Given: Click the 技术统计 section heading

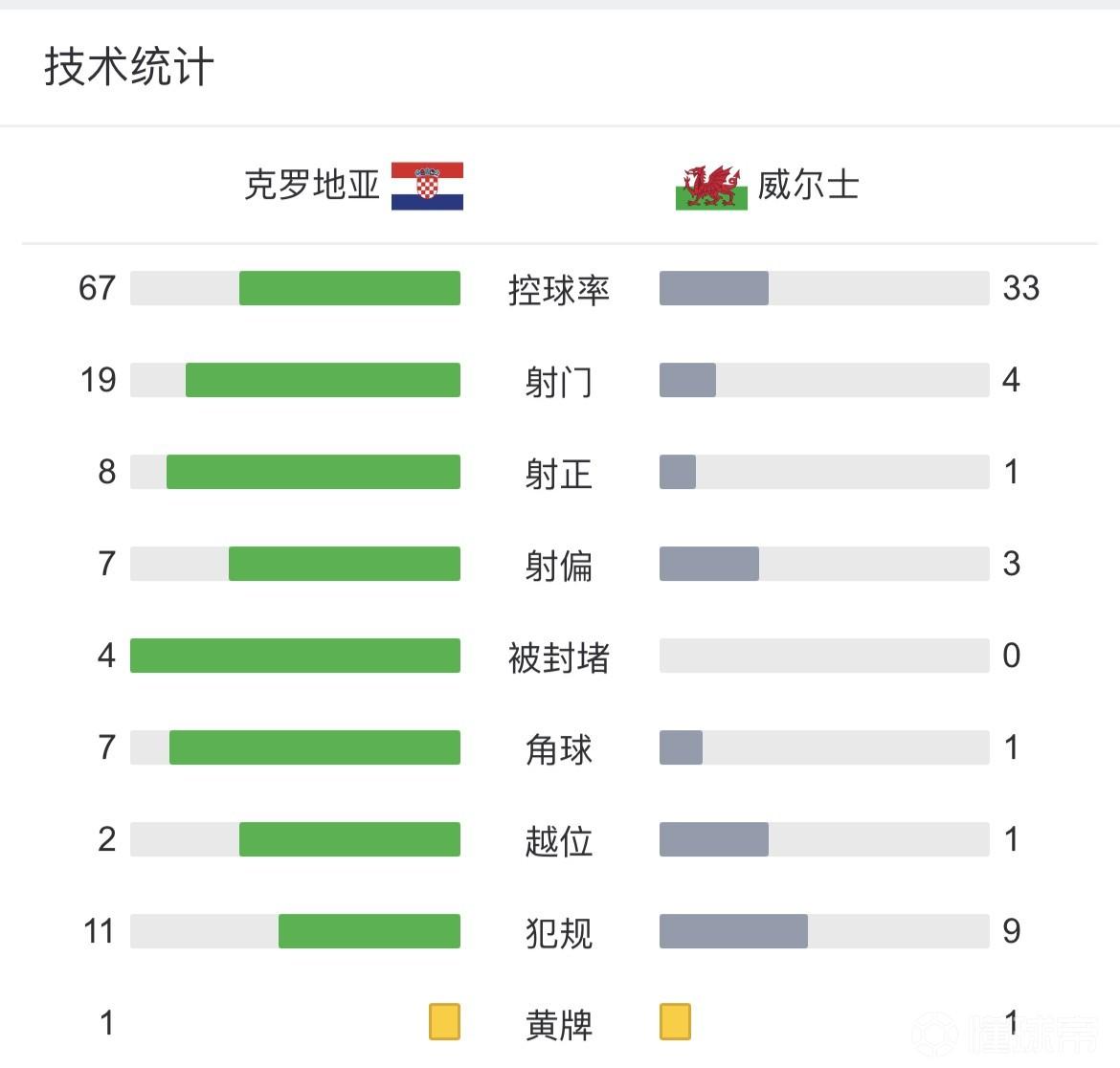Looking at the screenshot, I should (x=128, y=67).
